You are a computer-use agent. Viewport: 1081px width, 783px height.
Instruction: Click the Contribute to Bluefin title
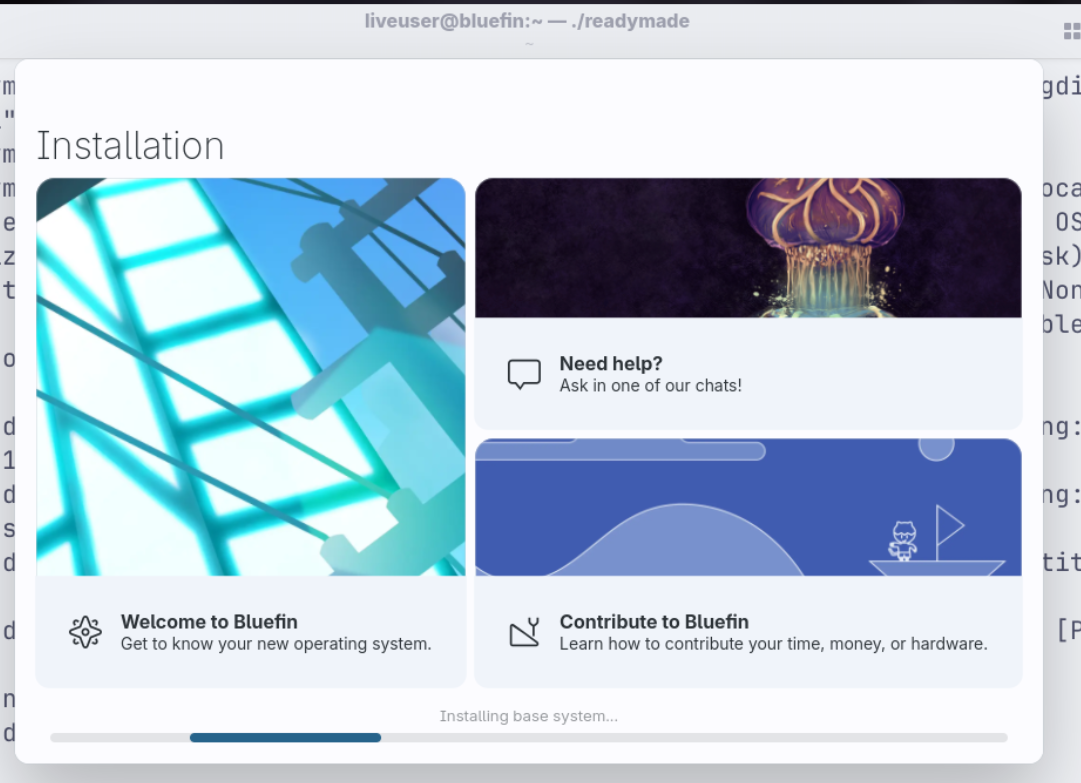(x=654, y=622)
